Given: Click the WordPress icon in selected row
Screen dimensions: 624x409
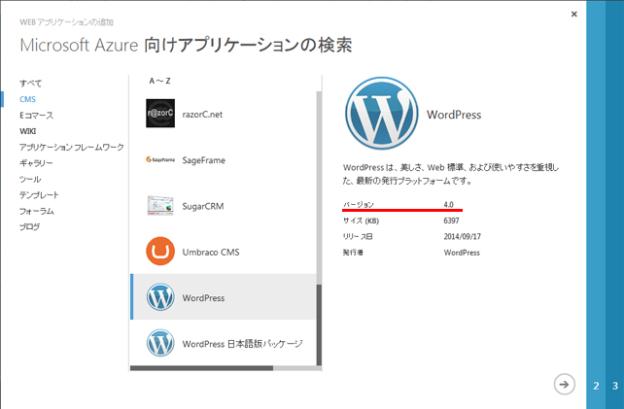Looking at the screenshot, I should pyautogui.click(x=160, y=297).
